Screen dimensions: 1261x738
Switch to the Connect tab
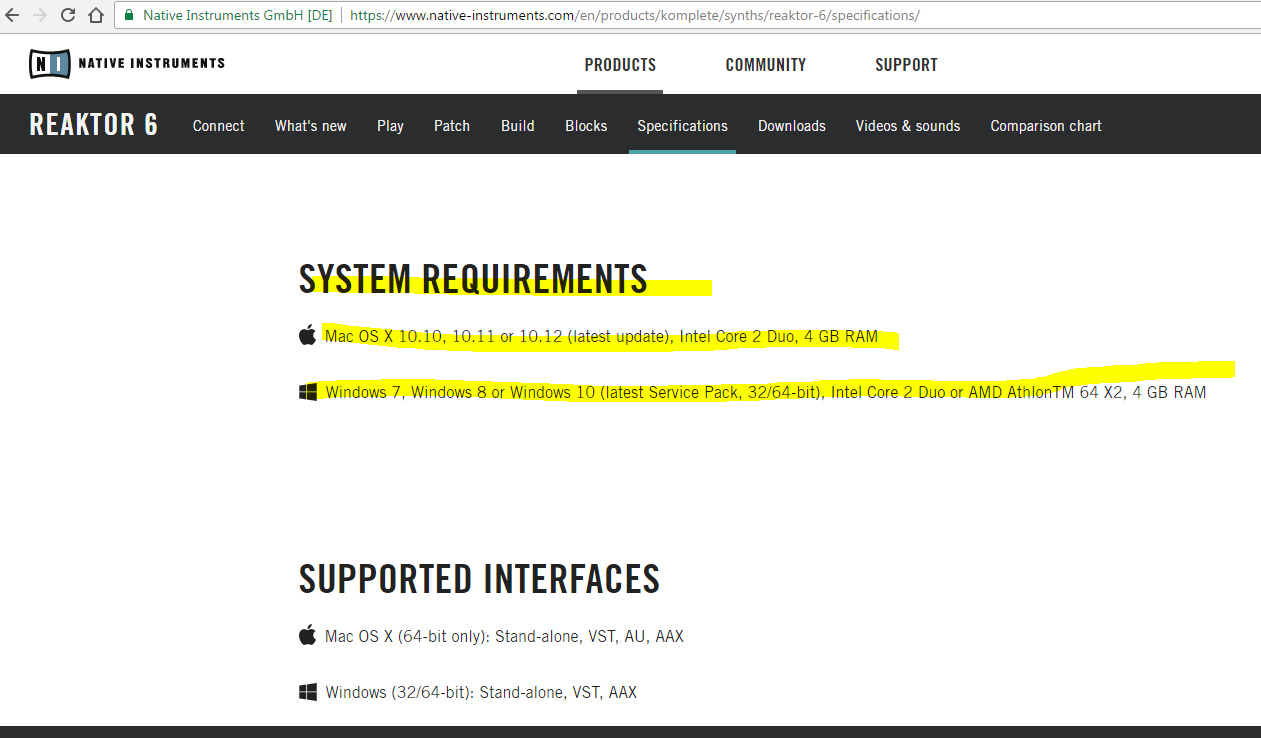[x=219, y=126]
